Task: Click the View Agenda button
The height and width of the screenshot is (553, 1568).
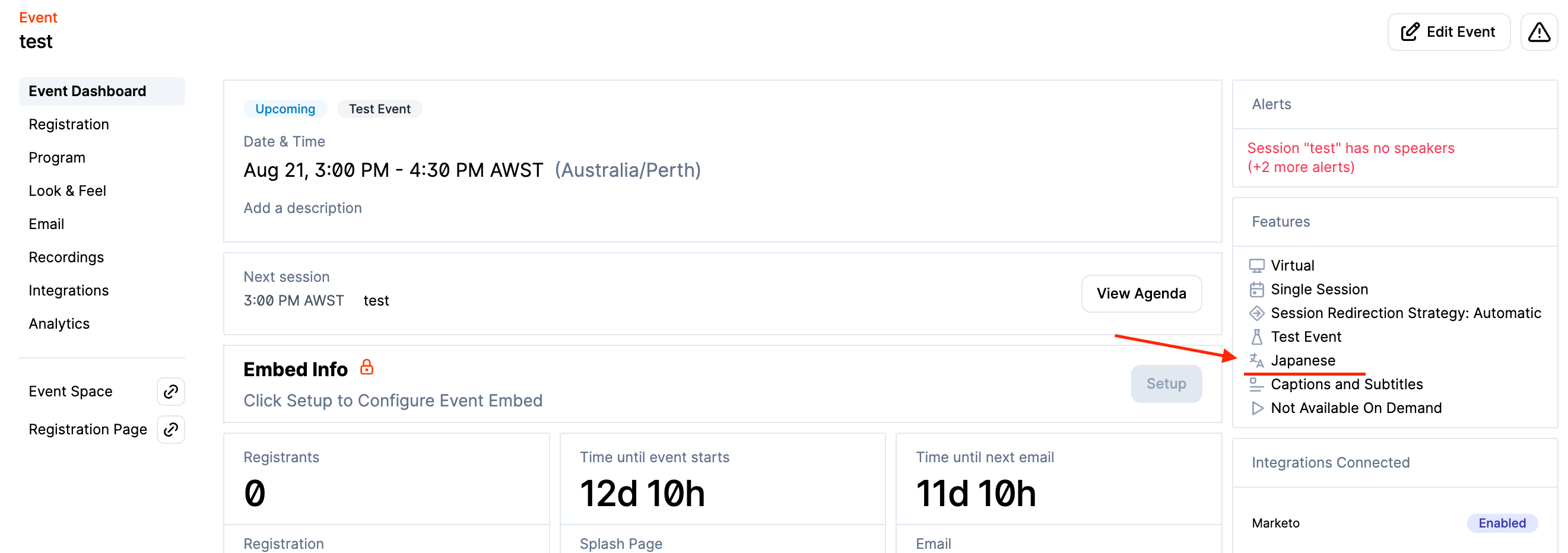Action: (1141, 294)
